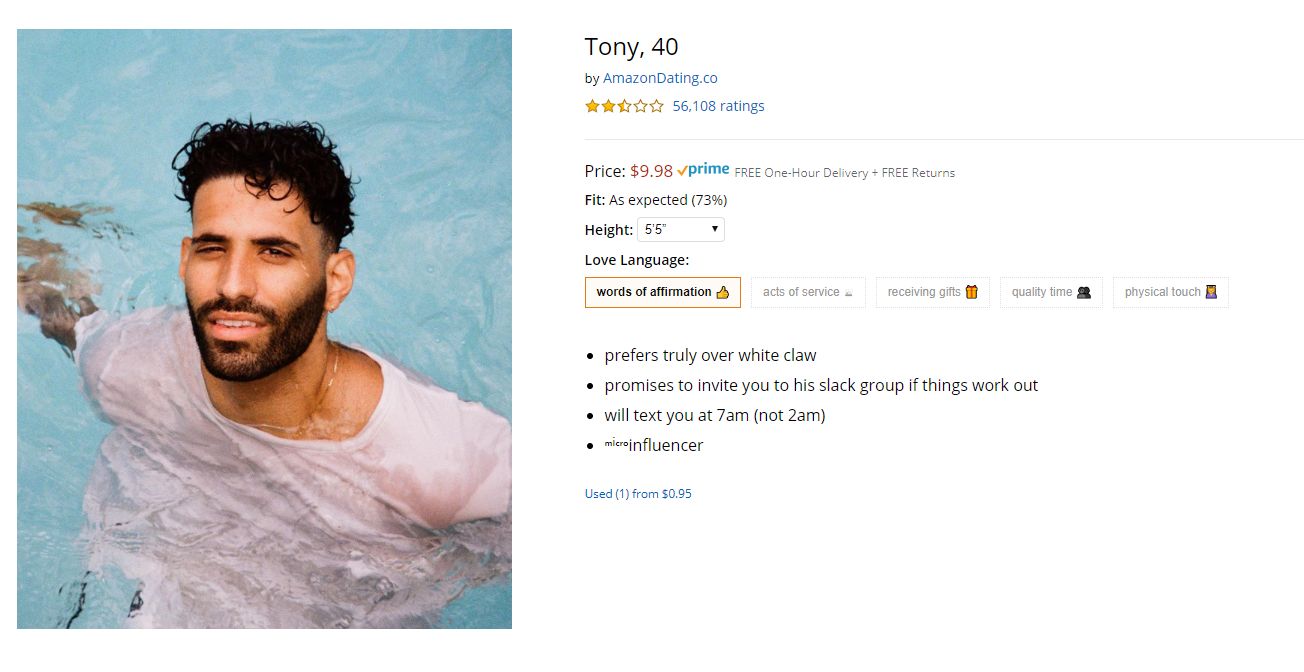Click the micro influencer bullet point
The width and height of the screenshot is (1304, 672).
point(654,445)
